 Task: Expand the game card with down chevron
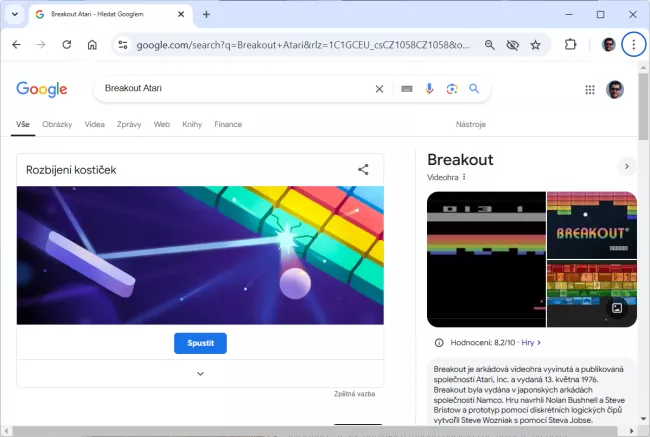pos(200,374)
